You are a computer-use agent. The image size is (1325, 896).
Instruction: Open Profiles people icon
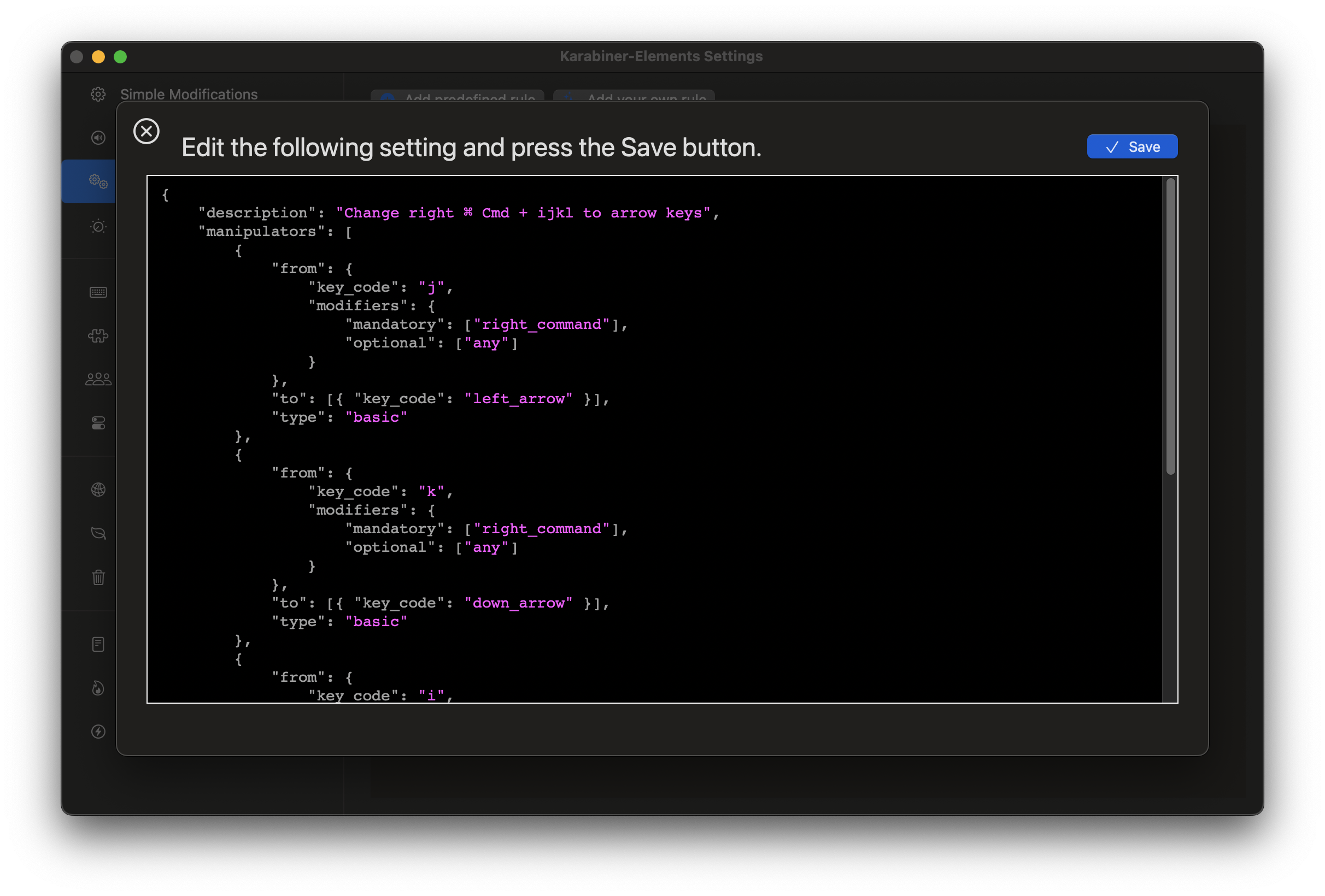[98, 379]
